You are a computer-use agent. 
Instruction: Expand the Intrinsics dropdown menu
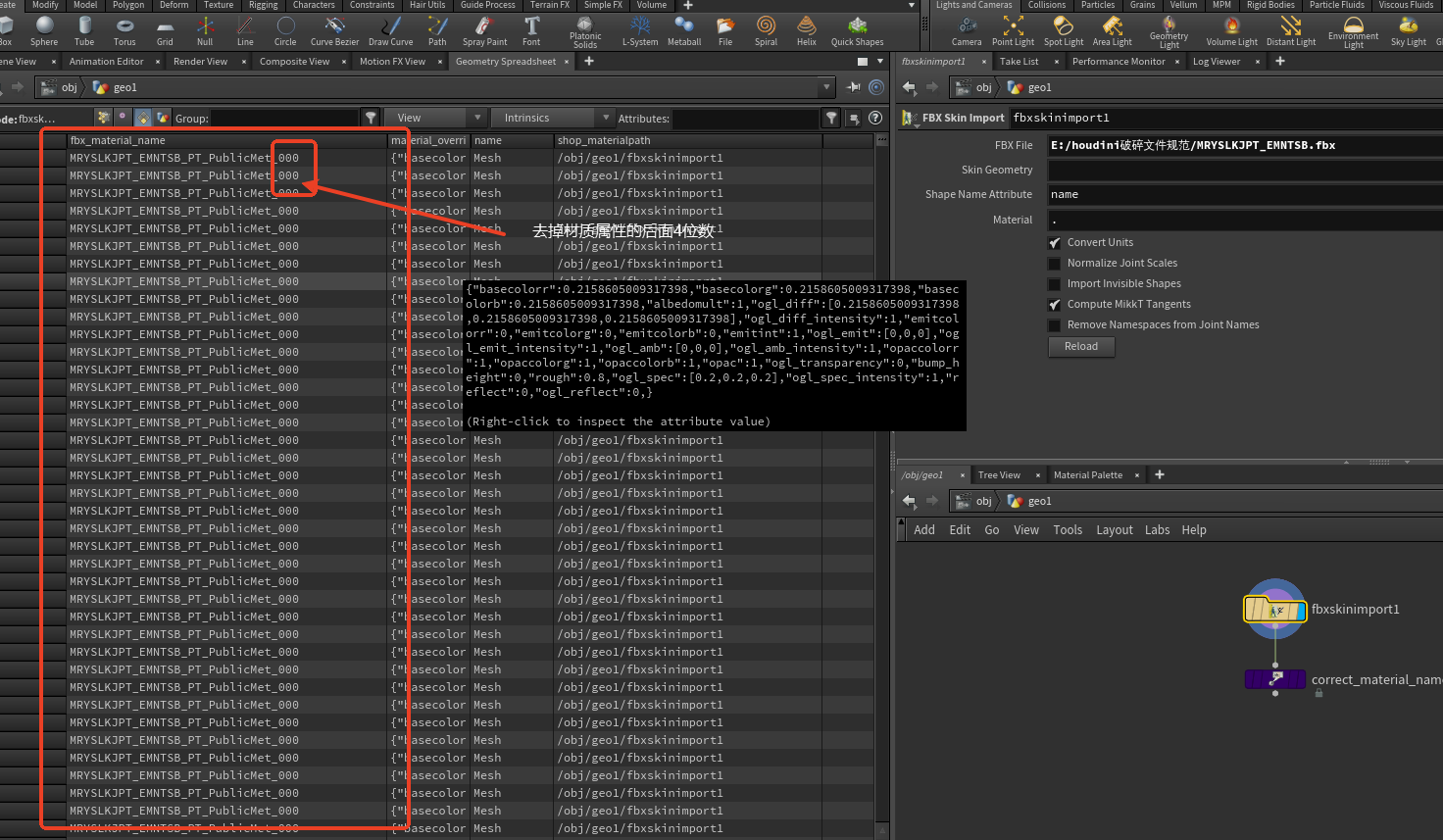pyautogui.click(x=552, y=118)
